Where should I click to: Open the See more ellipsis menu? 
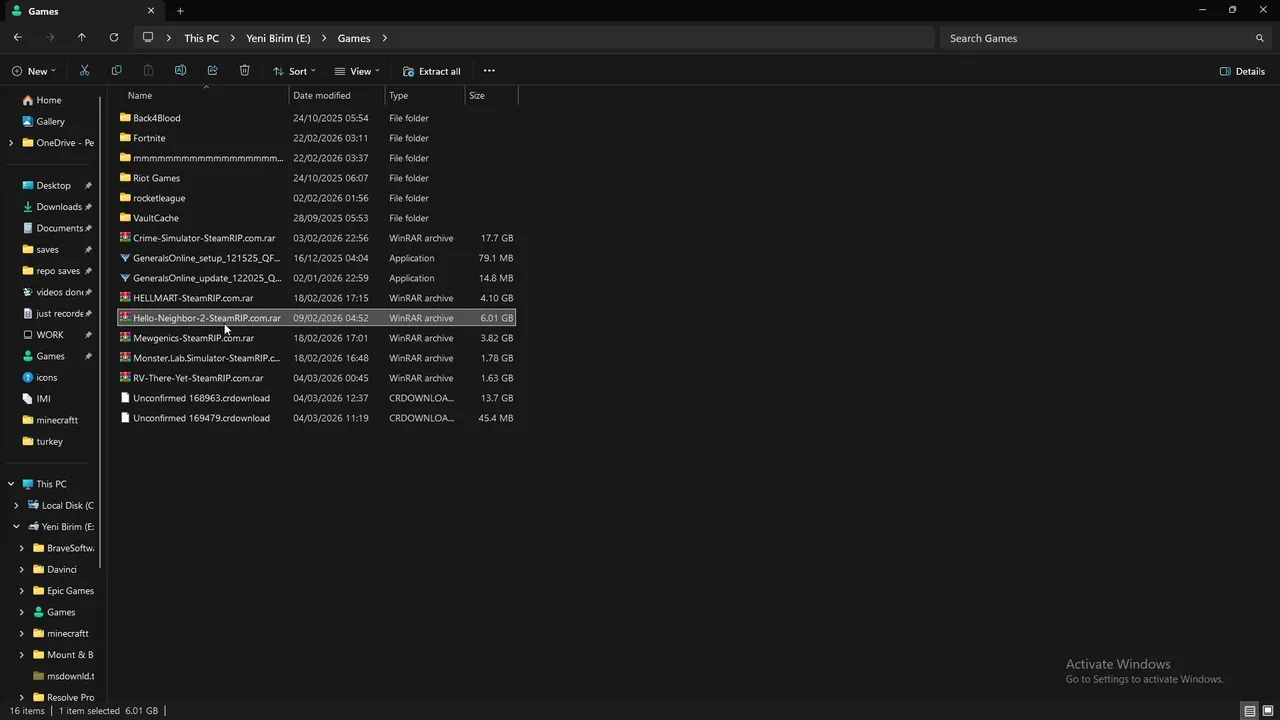(489, 71)
